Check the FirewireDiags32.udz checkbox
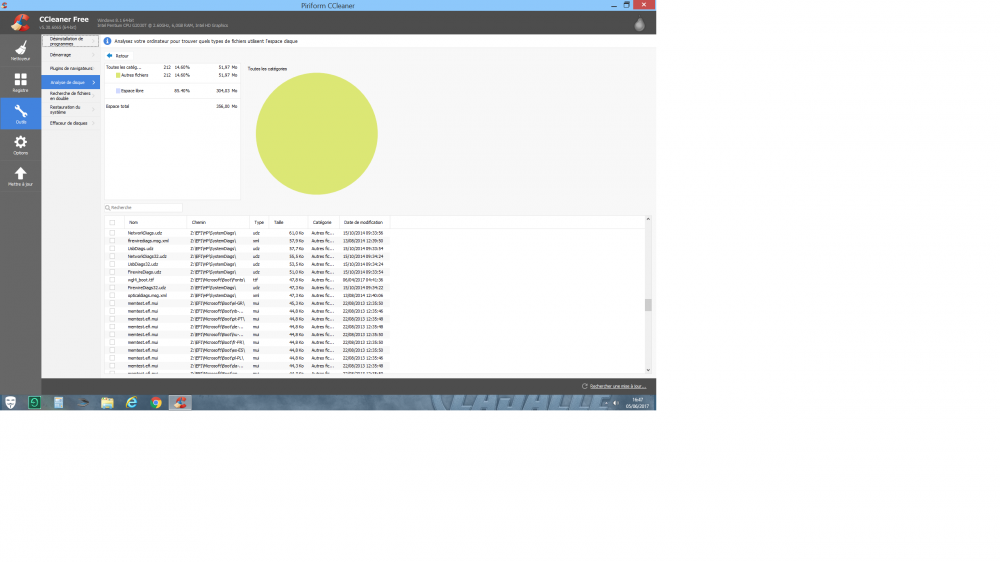Screen dimensions: 1000x562 coord(112,288)
